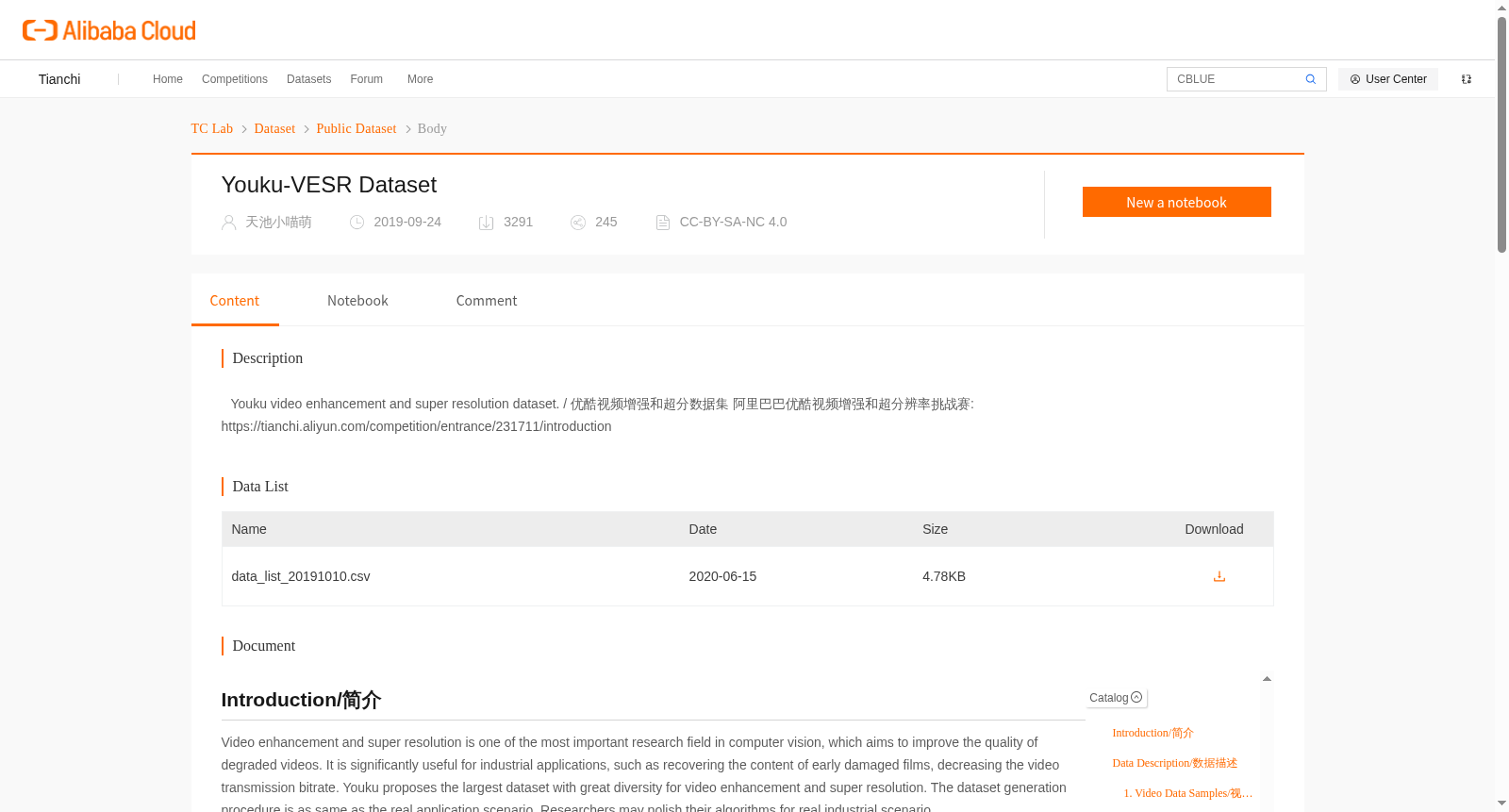Jump to Data Description/数据描述 in catalog
Screen dimensions: 1509x812
(1174, 763)
